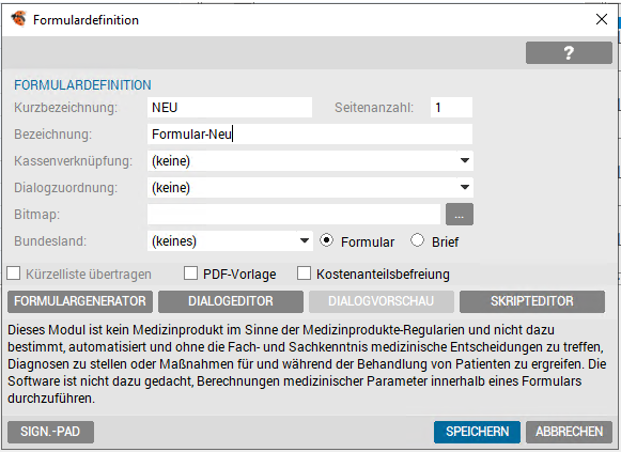
Task: Click the Bezeichnung field with Formular-Neu
Action: point(310,134)
